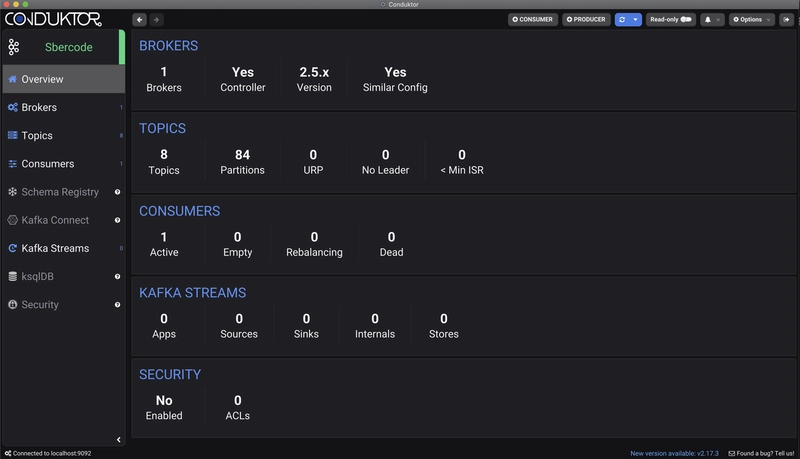Image resolution: width=800 pixels, height=459 pixels.
Task: Open the Consumers section in sidebar
Action: click(63, 164)
